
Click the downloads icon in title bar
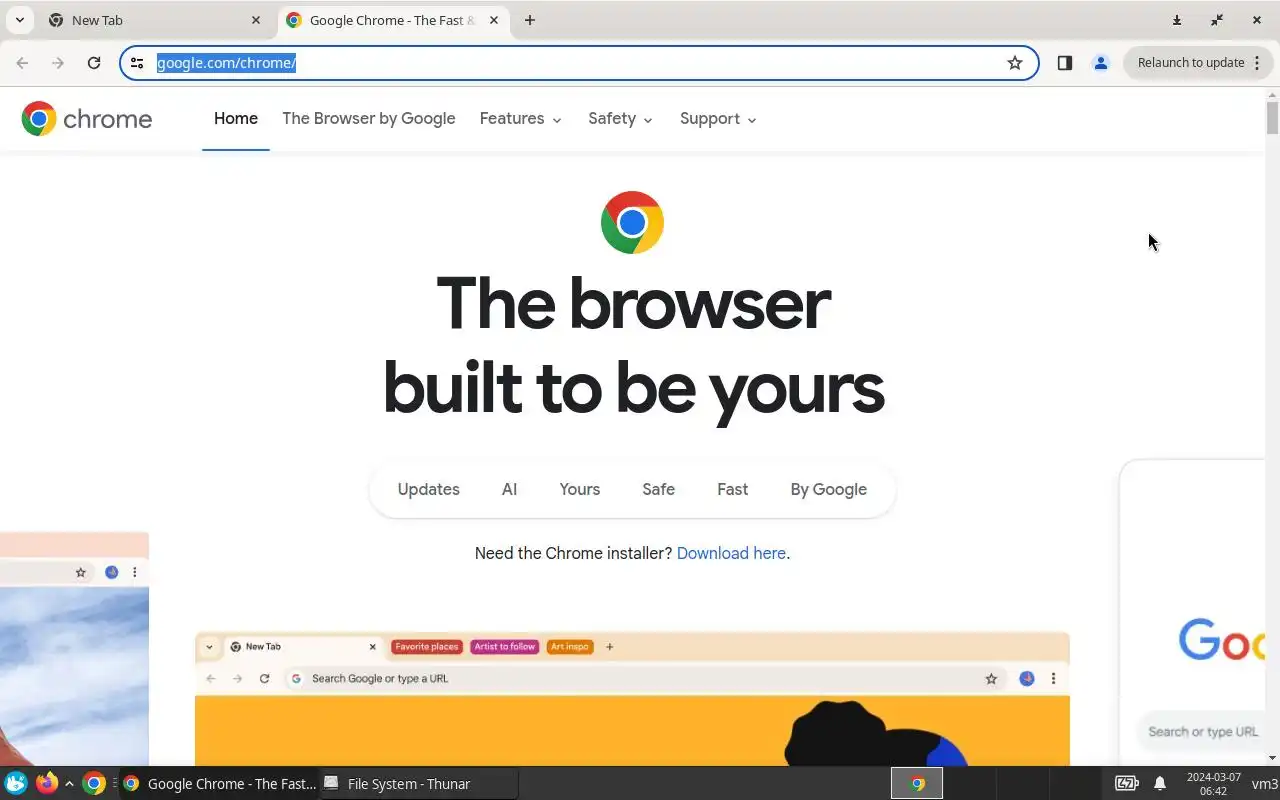pyautogui.click(x=1177, y=20)
